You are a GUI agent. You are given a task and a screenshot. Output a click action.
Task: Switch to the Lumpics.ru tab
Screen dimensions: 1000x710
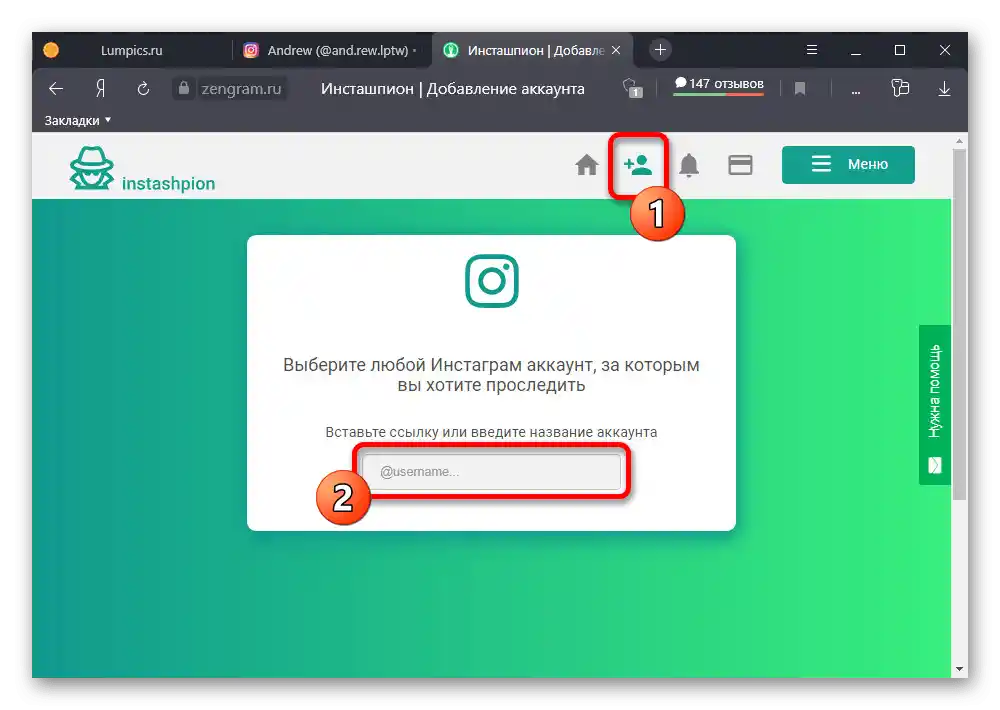[x=131, y=50]
